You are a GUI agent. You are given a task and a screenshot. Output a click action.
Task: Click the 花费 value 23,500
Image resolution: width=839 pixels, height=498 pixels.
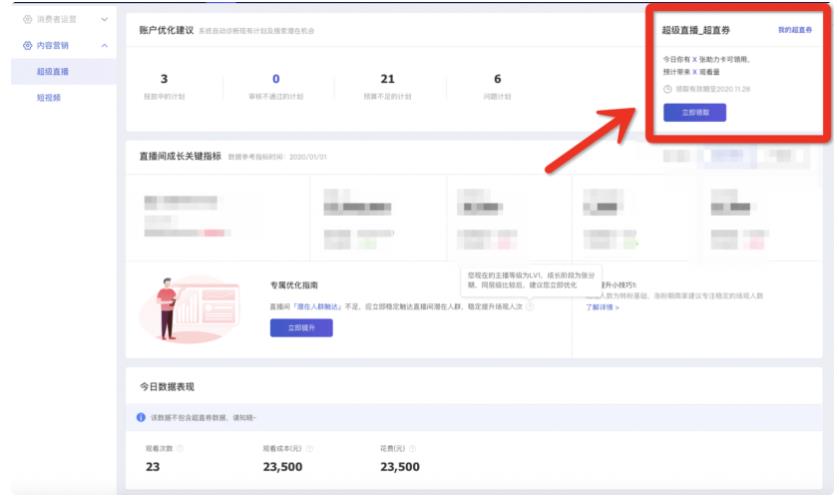click(x=400, y=467)
